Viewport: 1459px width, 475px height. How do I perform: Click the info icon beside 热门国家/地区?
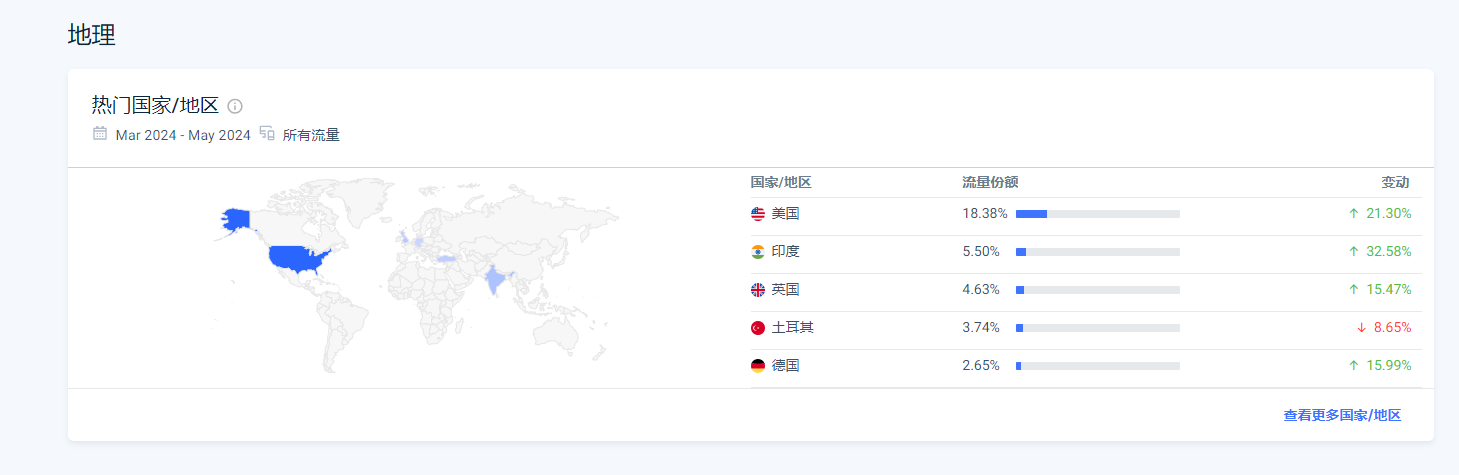tap(235, 106)
